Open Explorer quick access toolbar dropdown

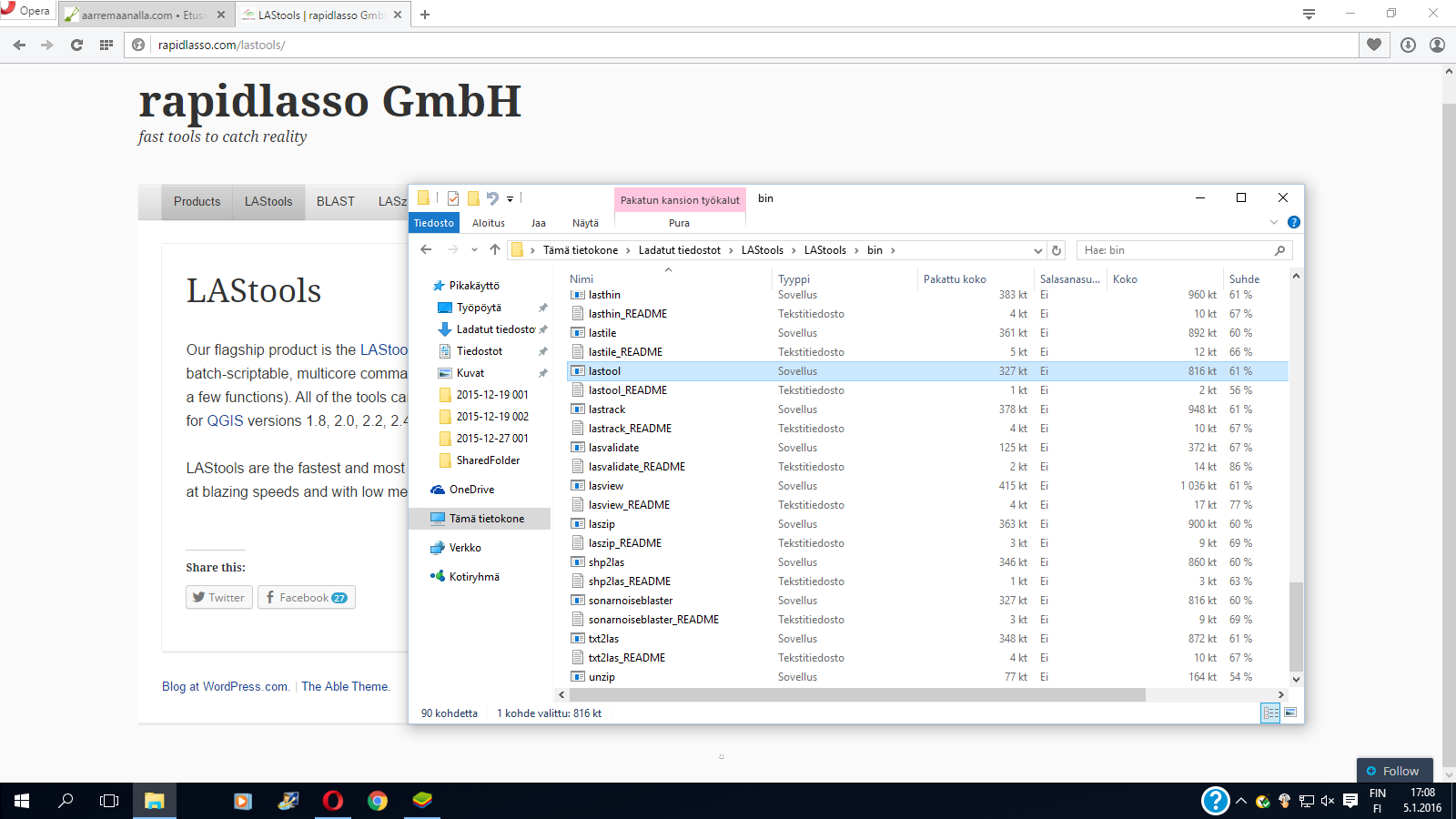(x=510, y=198)
